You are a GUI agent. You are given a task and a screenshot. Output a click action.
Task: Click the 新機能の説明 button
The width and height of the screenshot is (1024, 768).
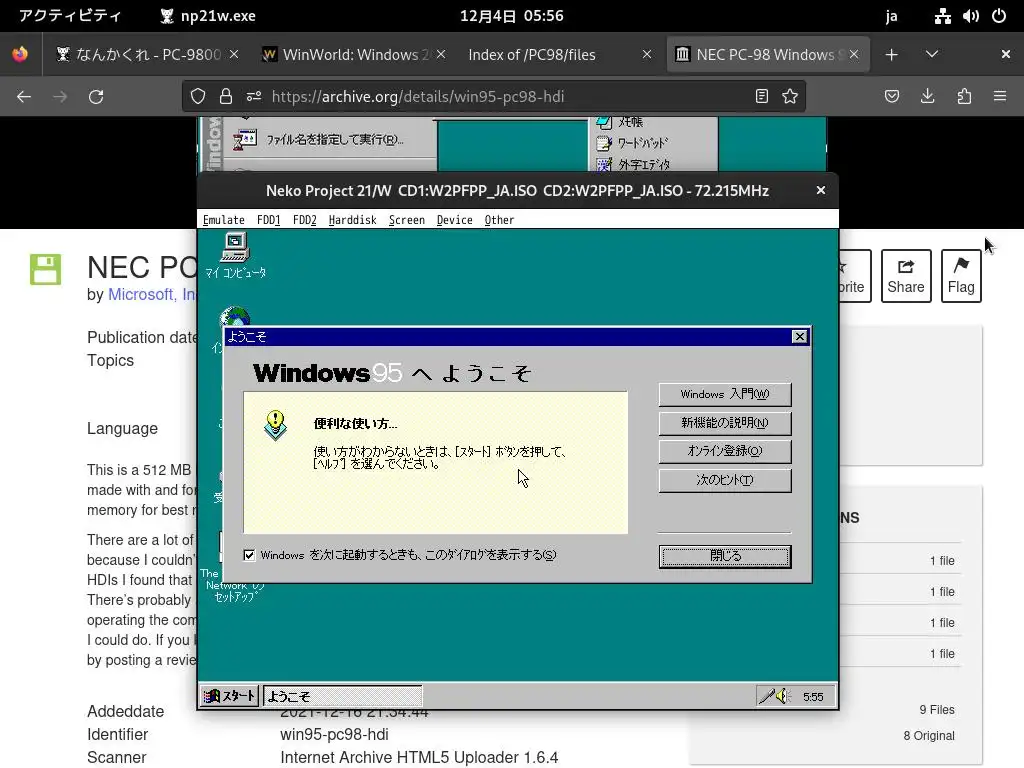click(725, 423)
